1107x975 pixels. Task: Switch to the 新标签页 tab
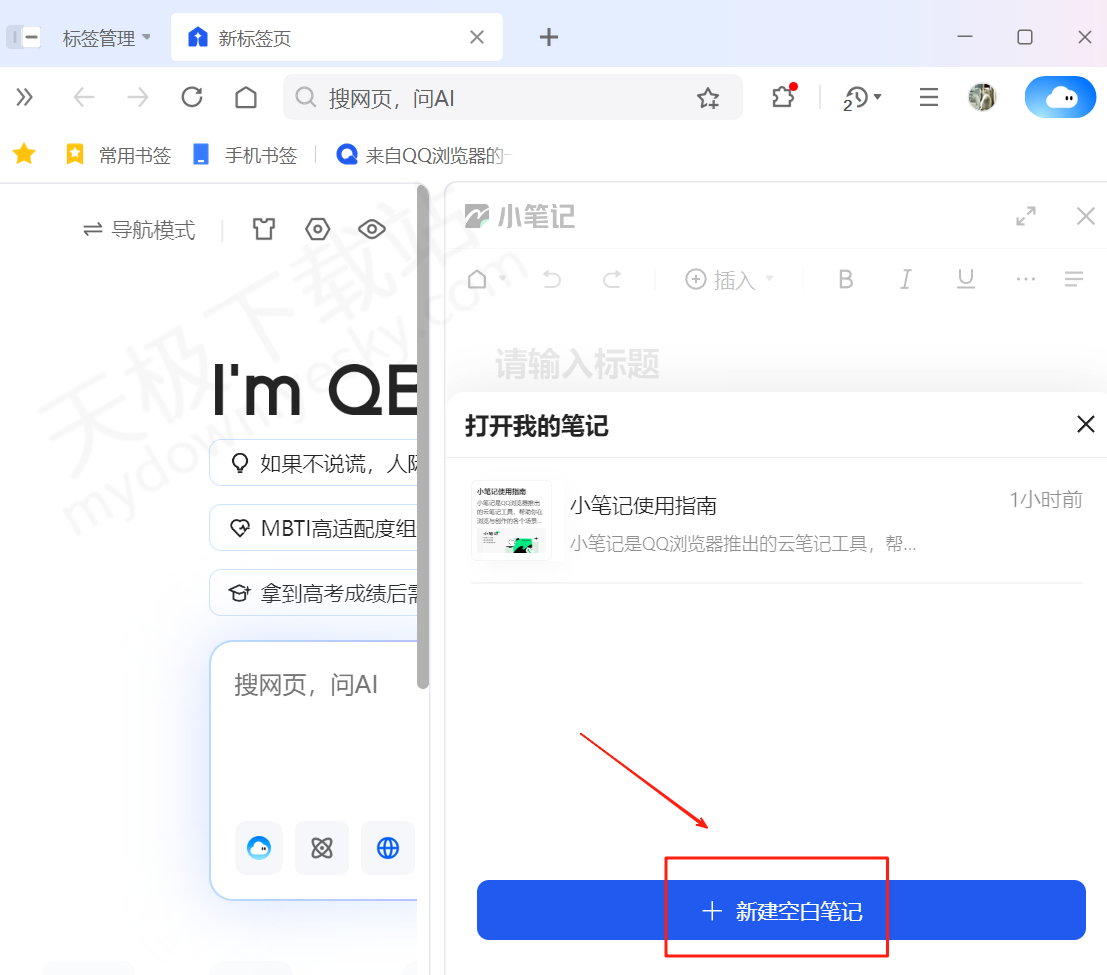[337, 37]
